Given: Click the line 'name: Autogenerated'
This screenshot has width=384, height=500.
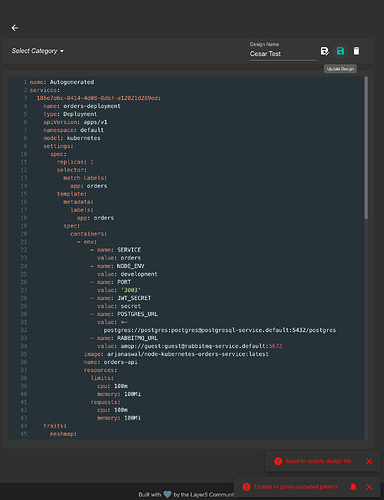Looking at the screenshot, I should [62, 82].
